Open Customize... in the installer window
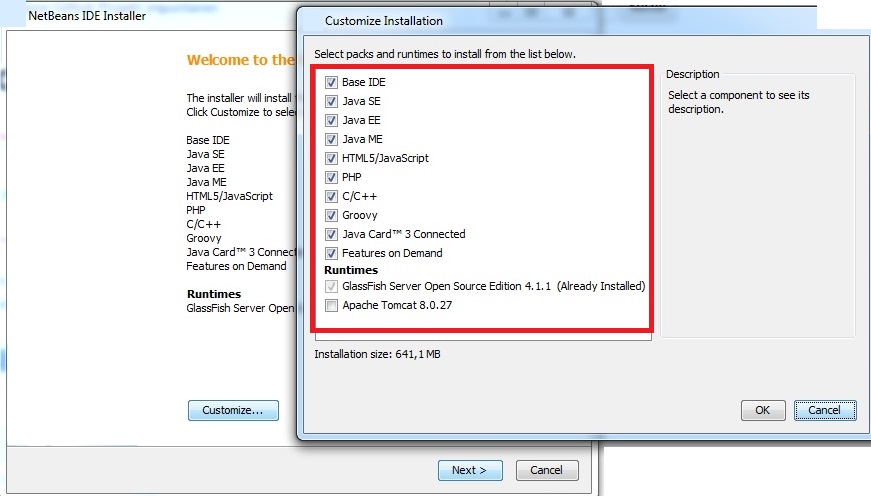 click(x=233, y=410)
